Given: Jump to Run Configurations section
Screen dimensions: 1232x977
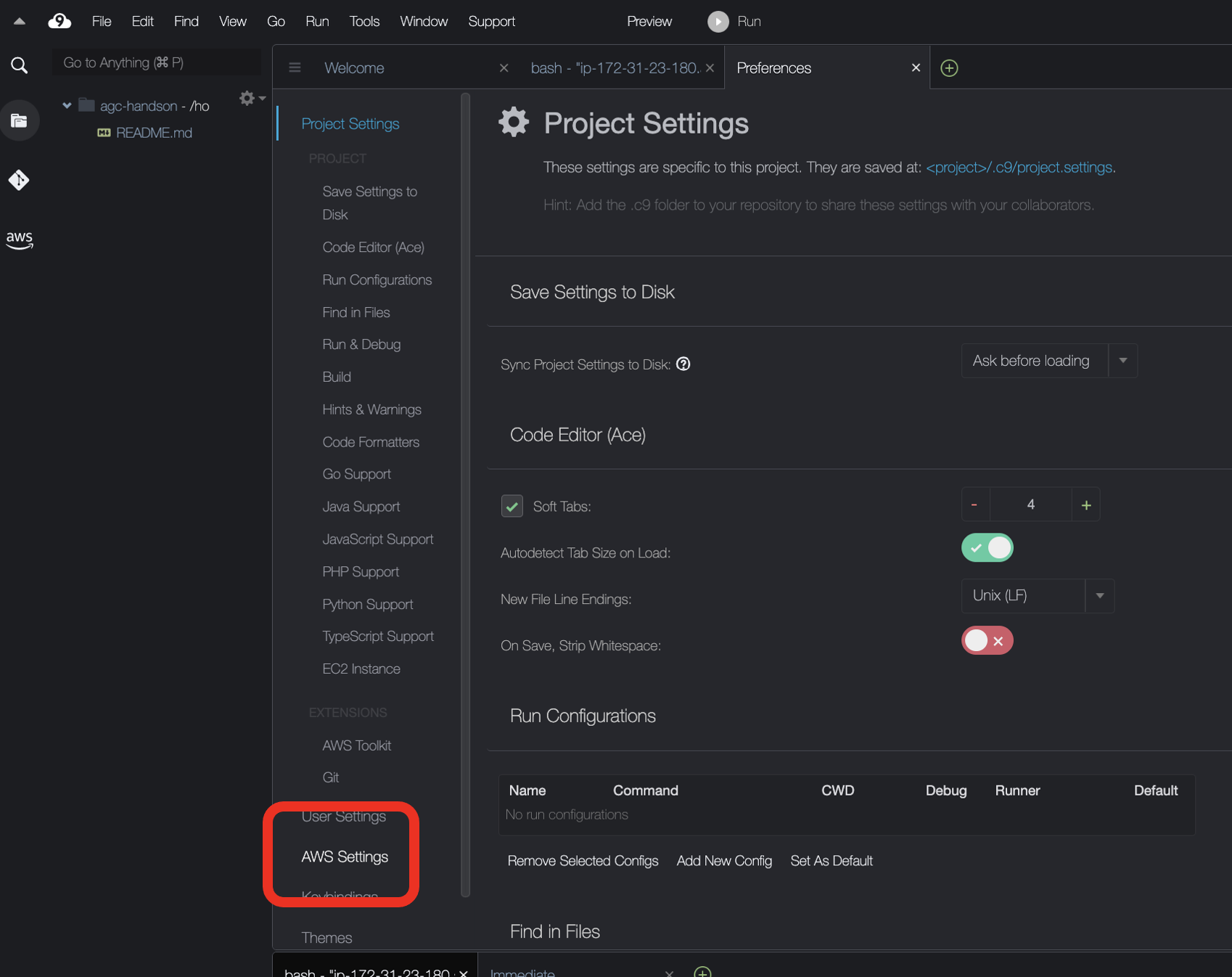Looking at the screenshot, I should click(x=377, y=280).
